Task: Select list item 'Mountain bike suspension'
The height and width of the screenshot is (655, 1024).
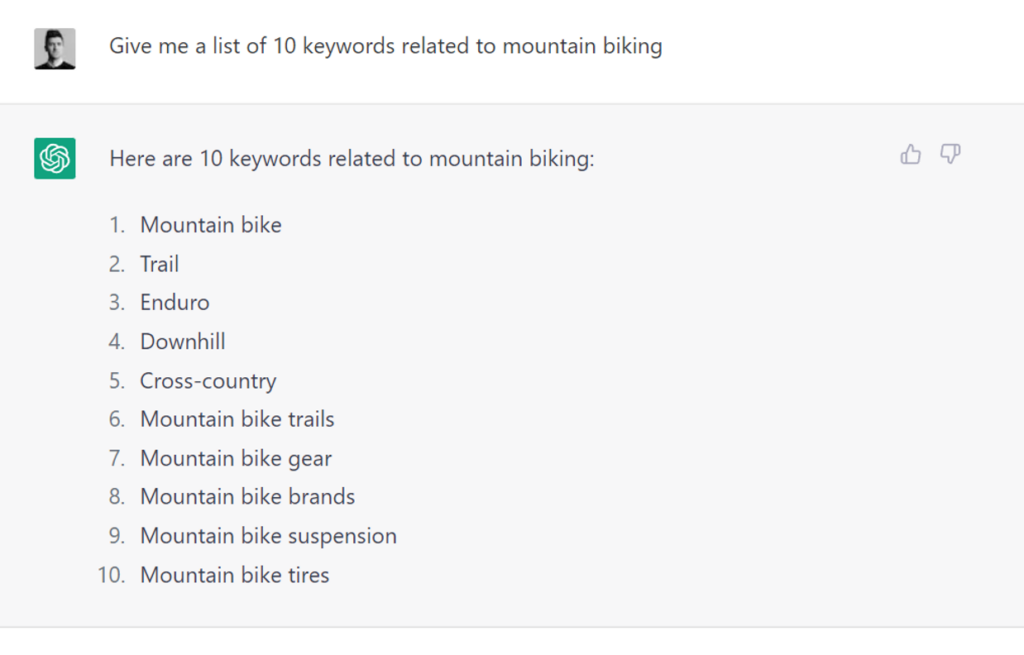Action: pos(268,536)
